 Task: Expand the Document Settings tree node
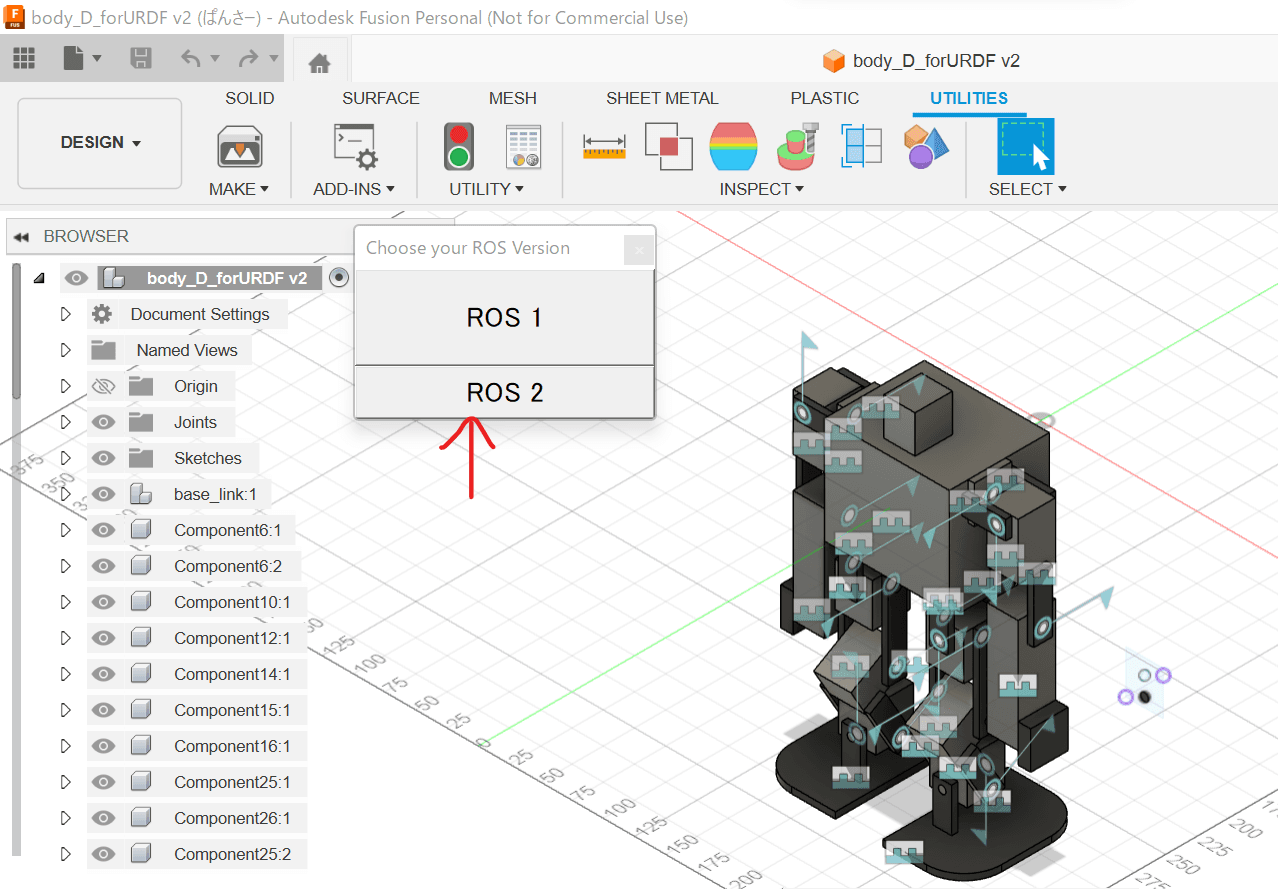tap(66, 314)
